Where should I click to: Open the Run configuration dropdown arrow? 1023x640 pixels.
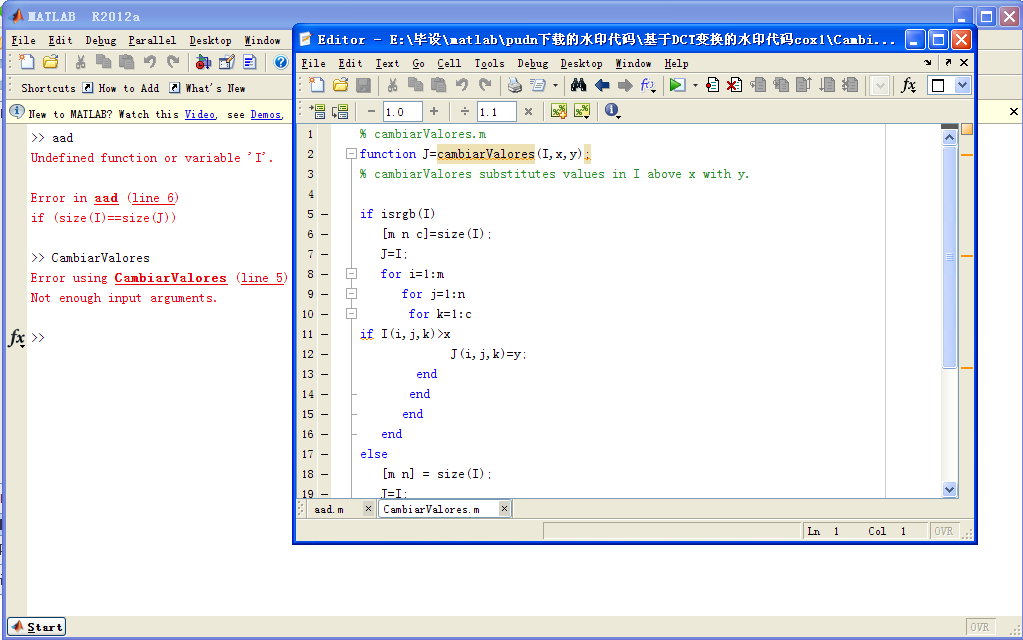coord(694,86)
